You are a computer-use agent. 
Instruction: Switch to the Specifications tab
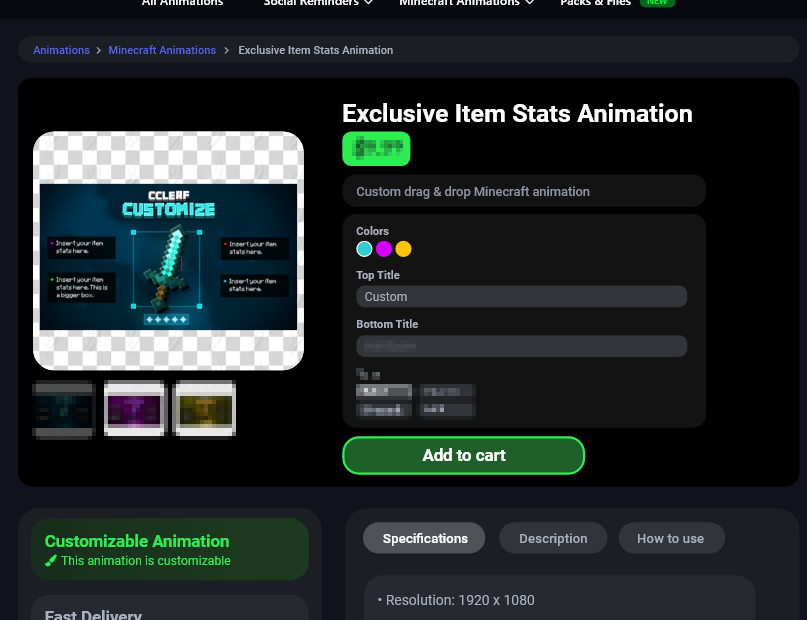[425, 538]
